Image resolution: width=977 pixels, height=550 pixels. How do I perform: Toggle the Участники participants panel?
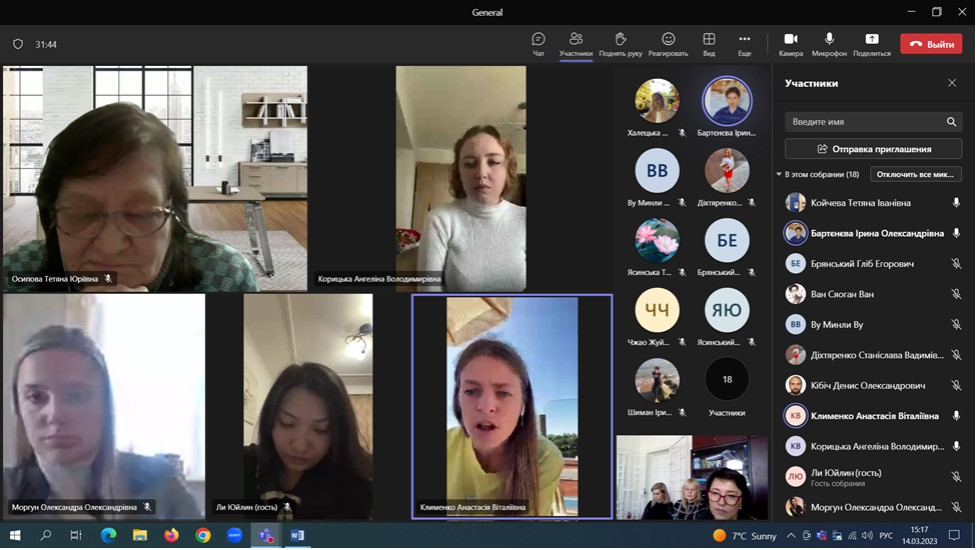[x=576, y=44]
